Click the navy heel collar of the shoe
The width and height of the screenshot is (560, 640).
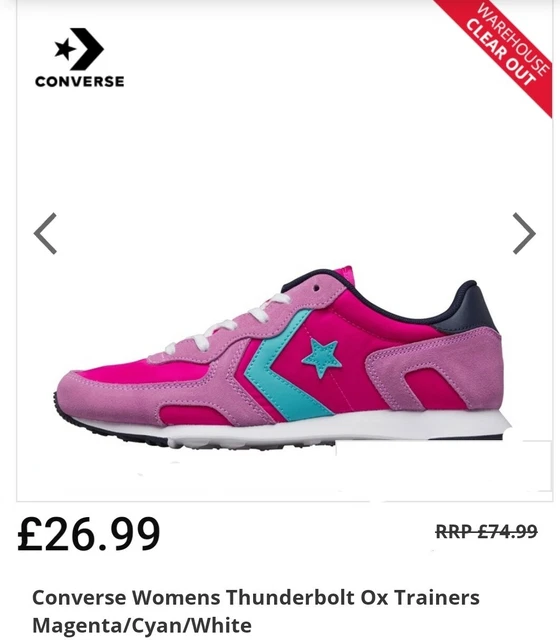point(469,312)
